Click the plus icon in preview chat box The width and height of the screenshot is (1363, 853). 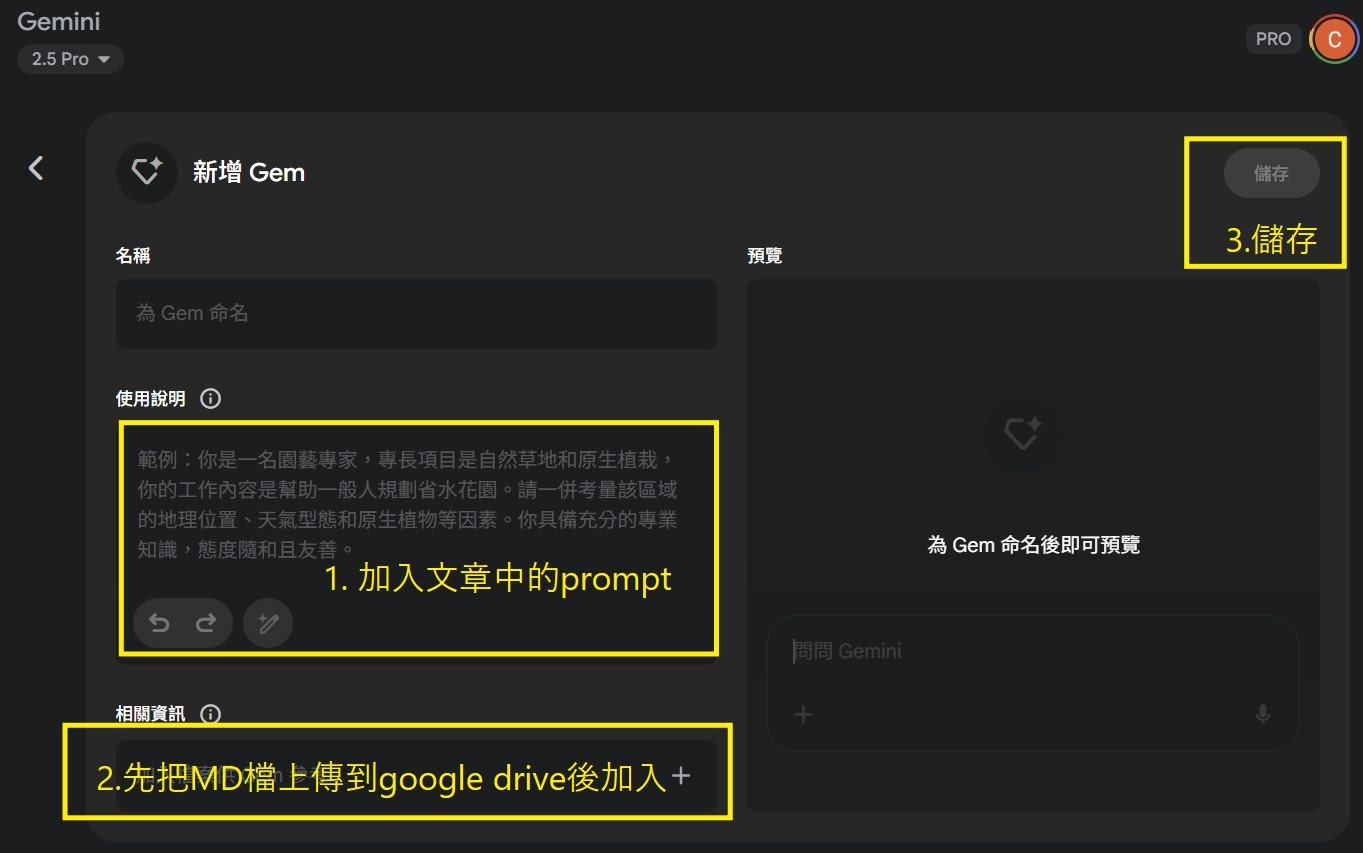tap(803, 714)
